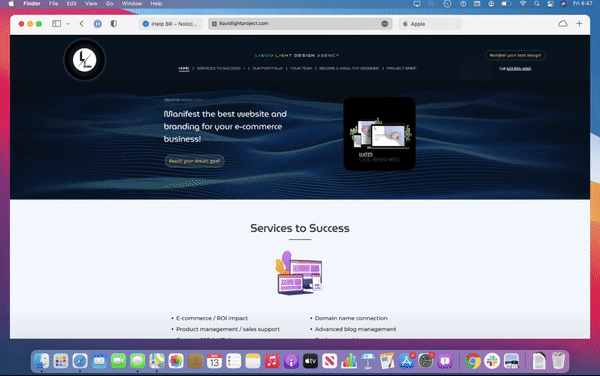This screenshot has height=376, width=600.
Task: Open the View menu
Action: click(91, 4)
